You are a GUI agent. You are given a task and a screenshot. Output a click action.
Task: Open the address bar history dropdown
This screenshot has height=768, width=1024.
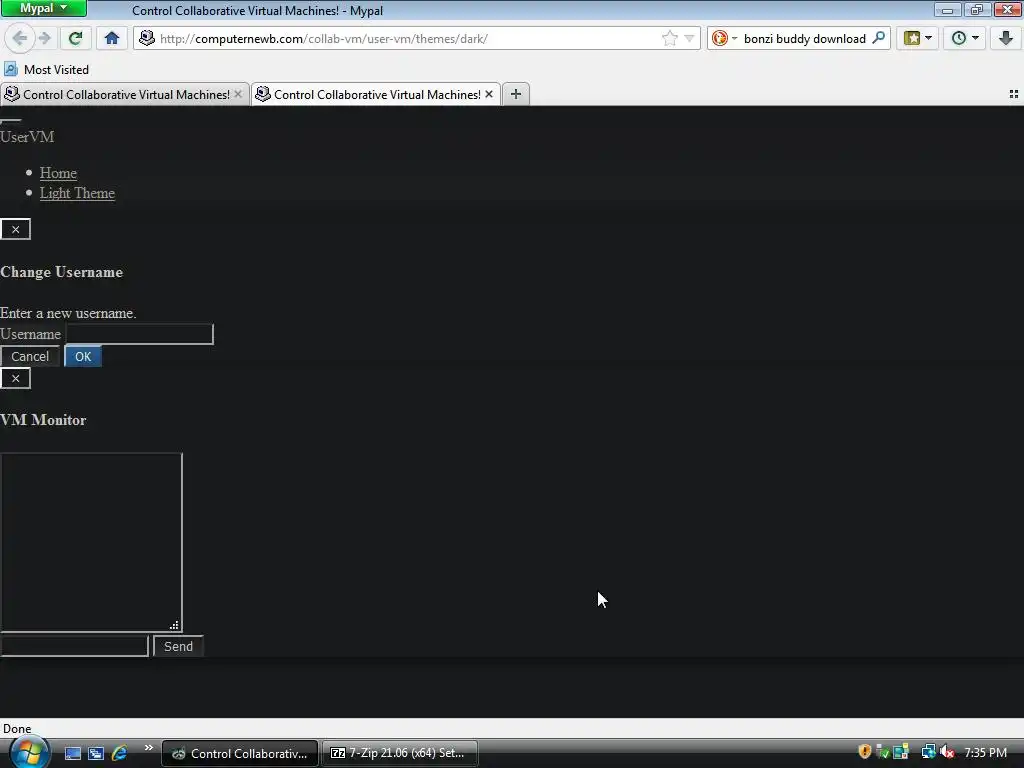tap(689, 39)
